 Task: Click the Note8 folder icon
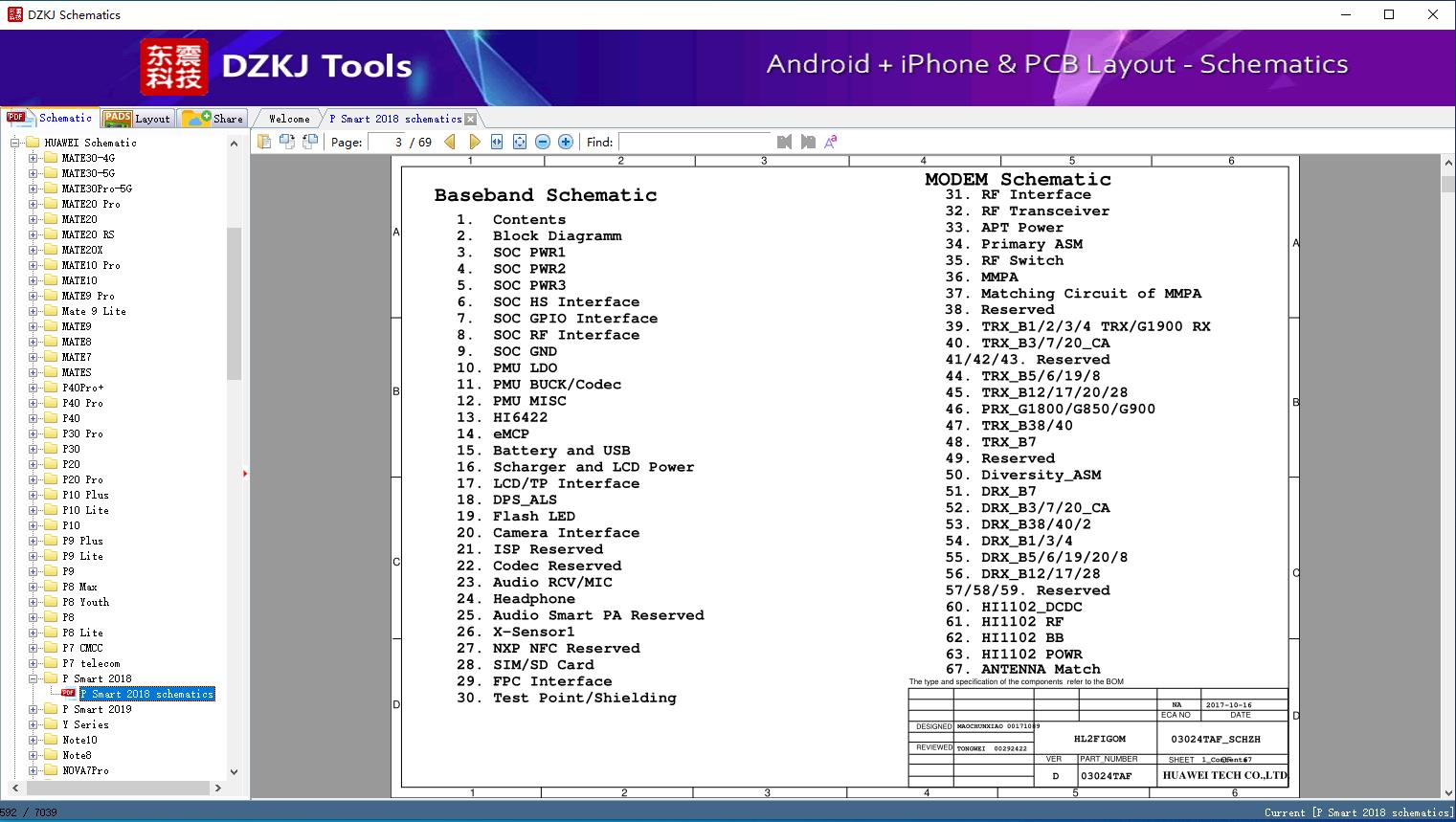pyautogui.click(x=50, y=755)
